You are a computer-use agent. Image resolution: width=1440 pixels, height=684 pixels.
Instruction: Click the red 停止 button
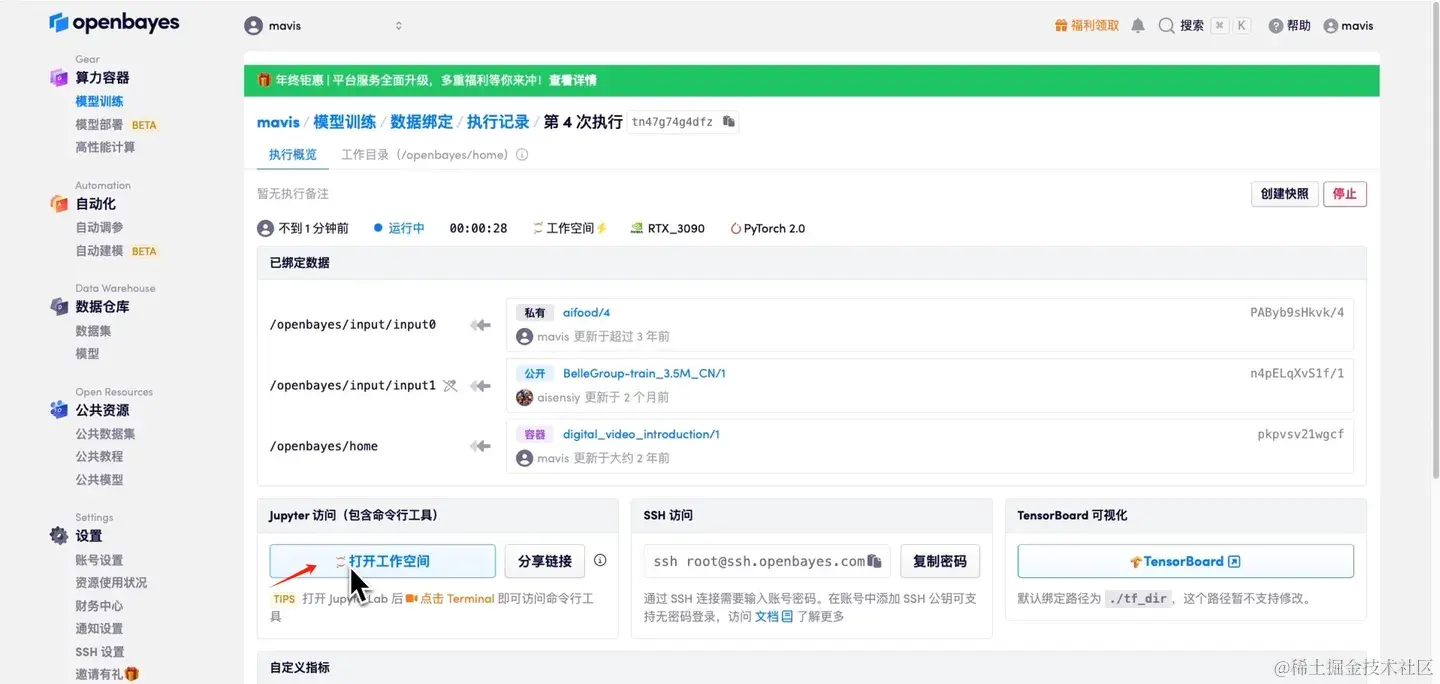[1345, 194]
